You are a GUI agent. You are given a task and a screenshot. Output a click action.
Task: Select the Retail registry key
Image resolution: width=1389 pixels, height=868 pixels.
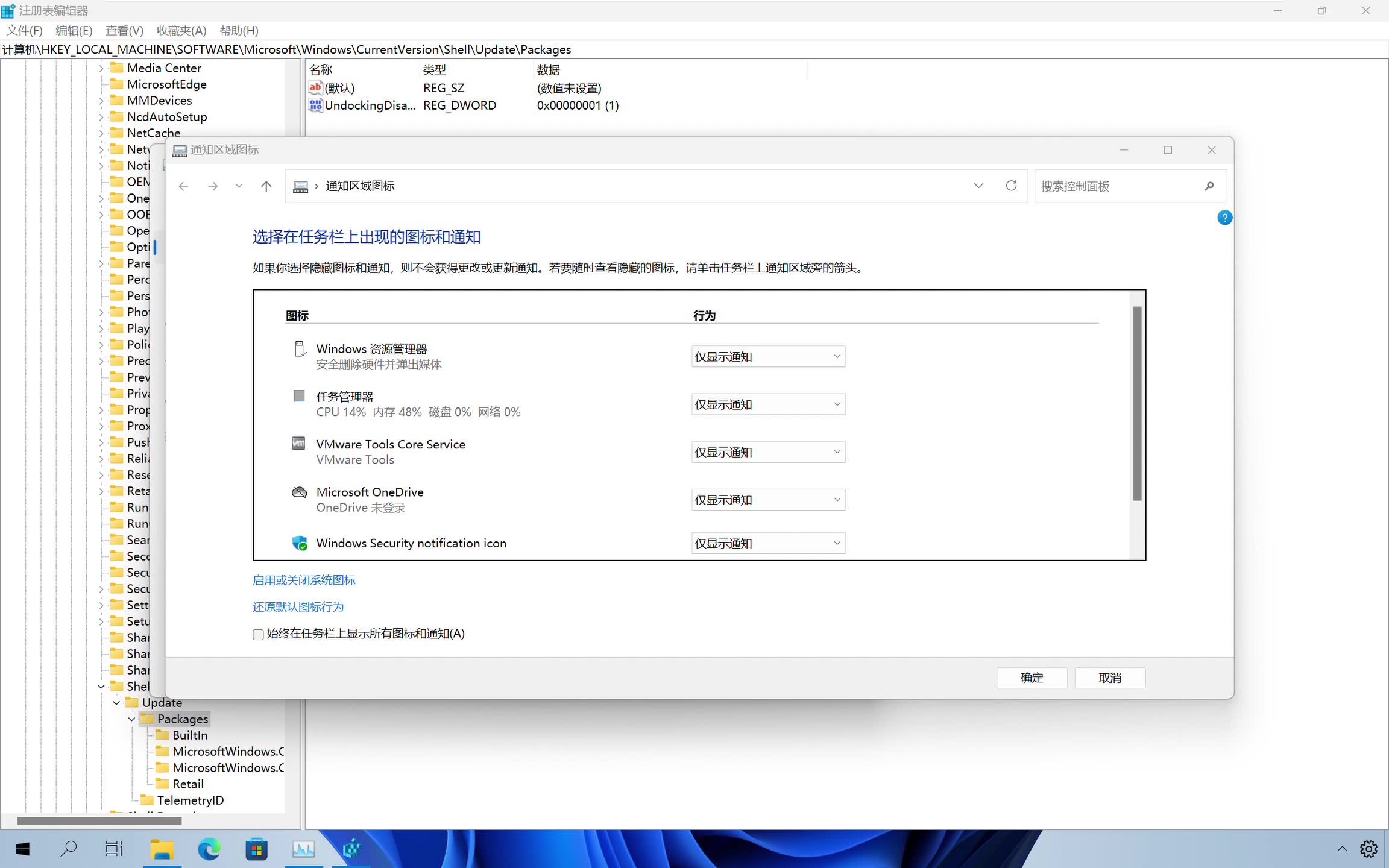(x=187, y=784)
